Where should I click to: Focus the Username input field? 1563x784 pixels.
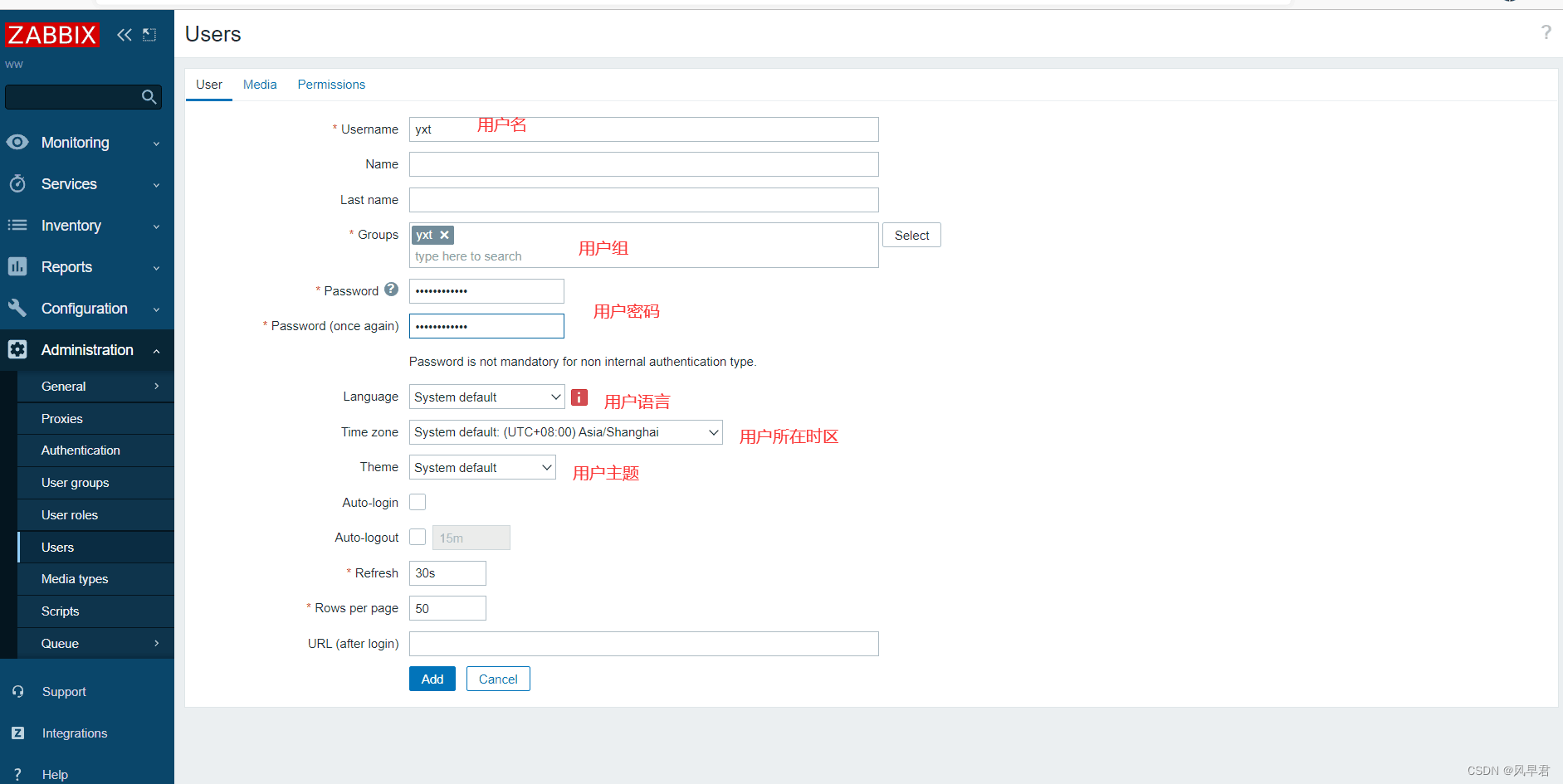[643, 129]
